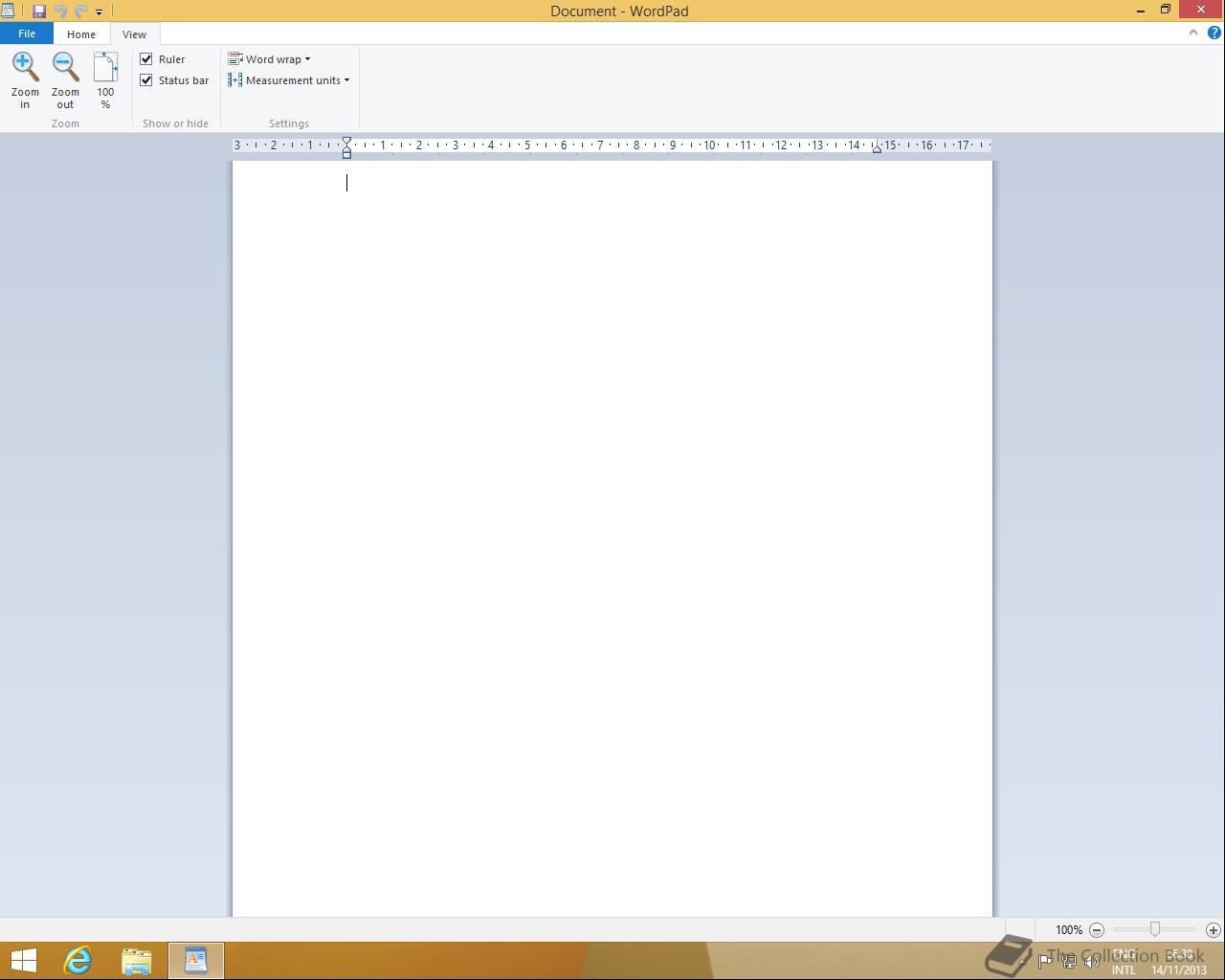Open the File menu tab

(27, 33)
